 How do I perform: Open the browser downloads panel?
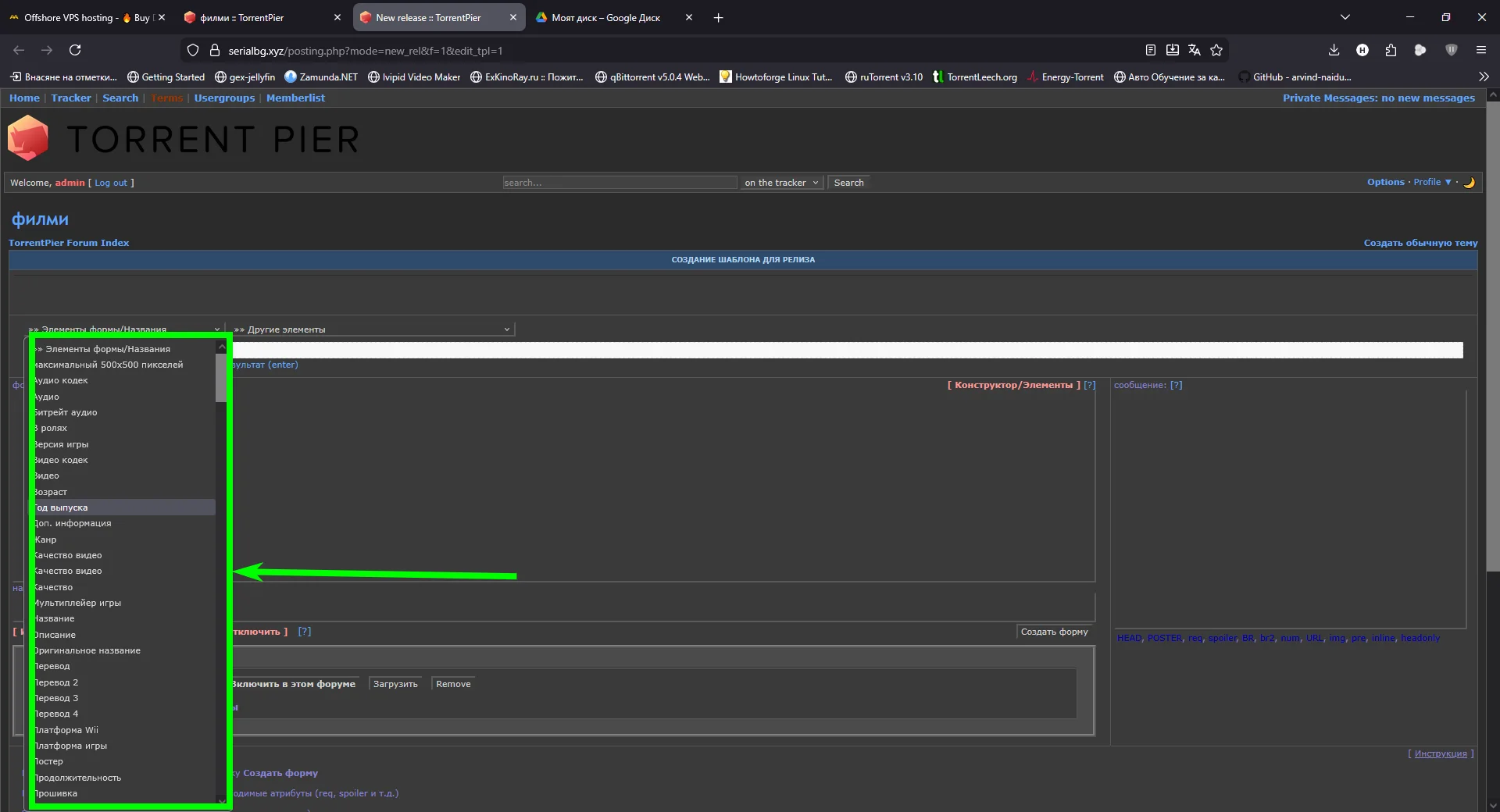pyautogui.click(x=1334, y=50)
